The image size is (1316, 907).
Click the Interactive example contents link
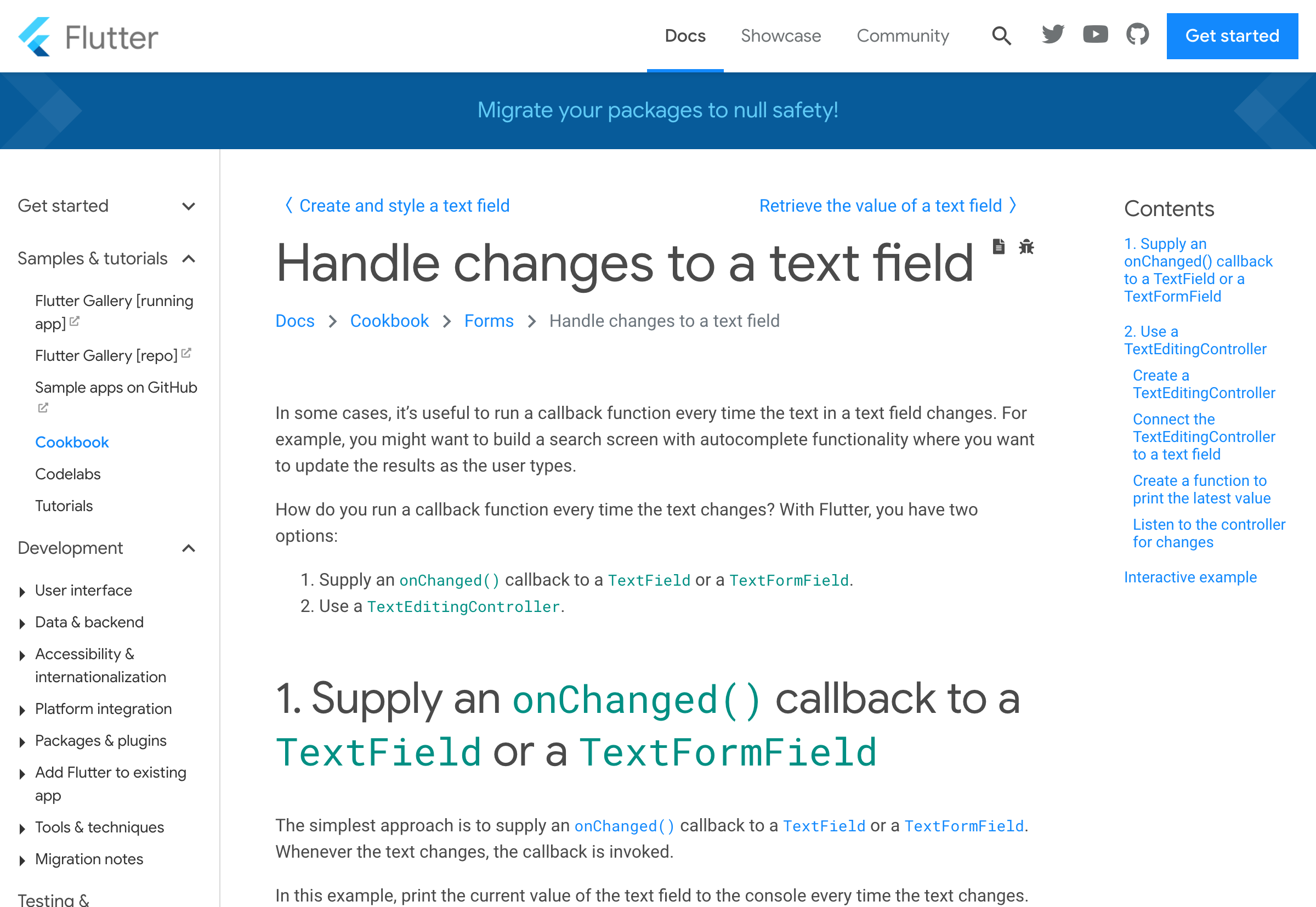pyautogui.click(x=1190, y=576)
